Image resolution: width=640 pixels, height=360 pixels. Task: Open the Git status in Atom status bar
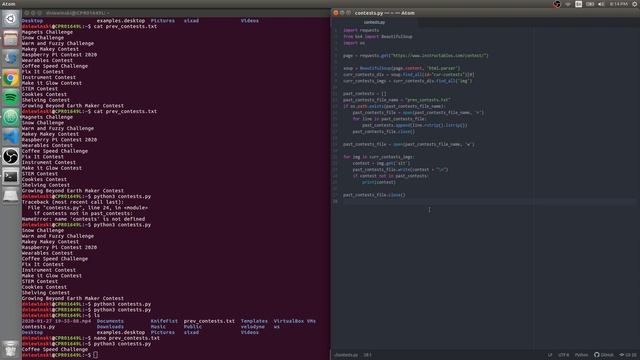pyautogui.click(x=629, y=355)
